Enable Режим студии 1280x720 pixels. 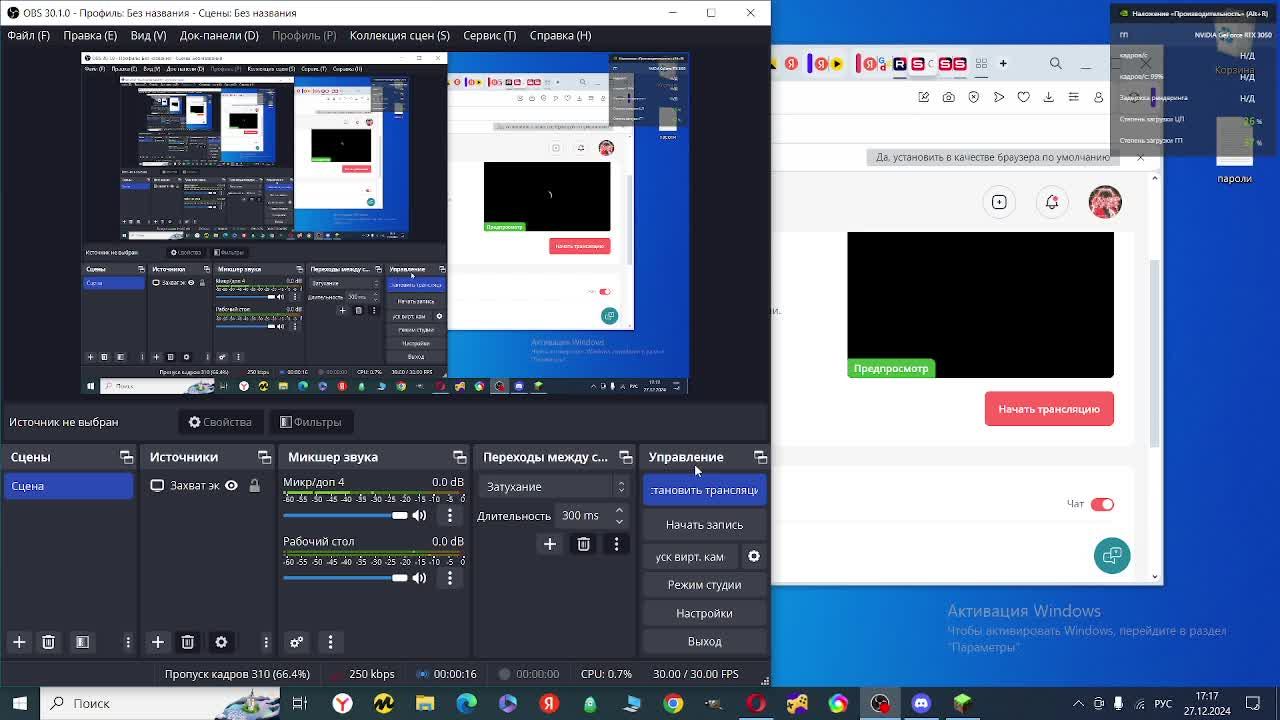704,585
